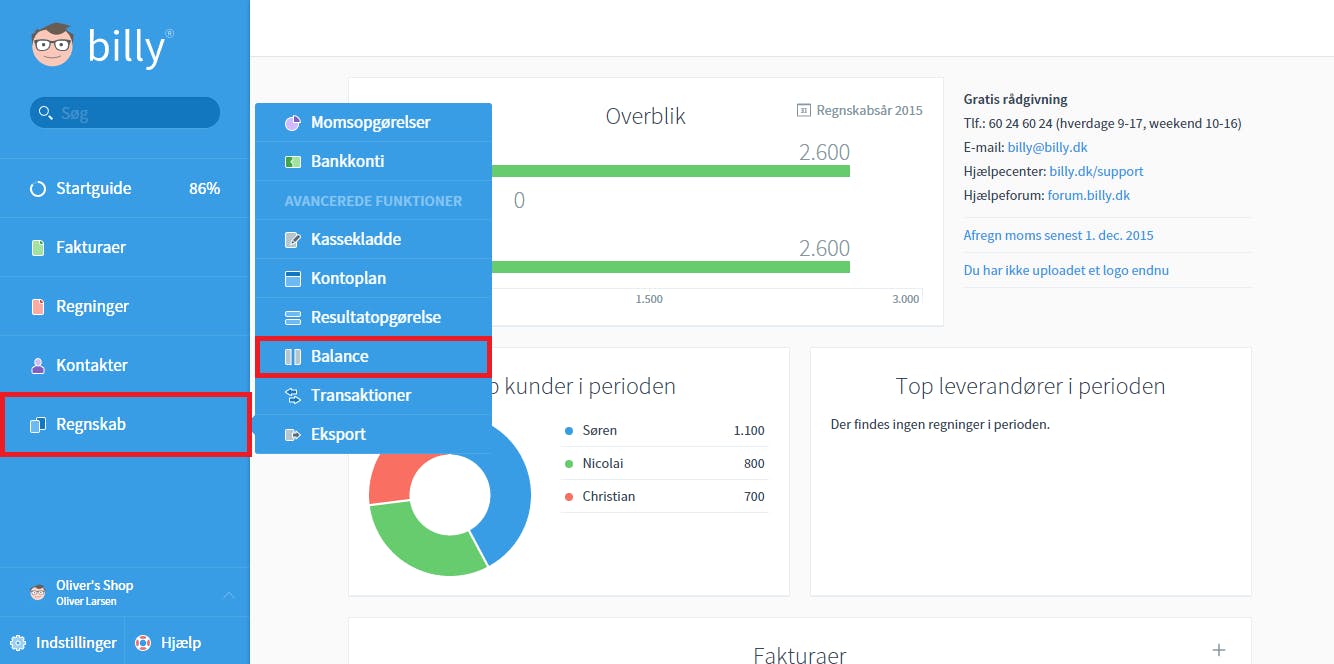This screenshot has width=1334, height=664.
Task: Click the Eksport arrow icon
Action: coord(293,435)
